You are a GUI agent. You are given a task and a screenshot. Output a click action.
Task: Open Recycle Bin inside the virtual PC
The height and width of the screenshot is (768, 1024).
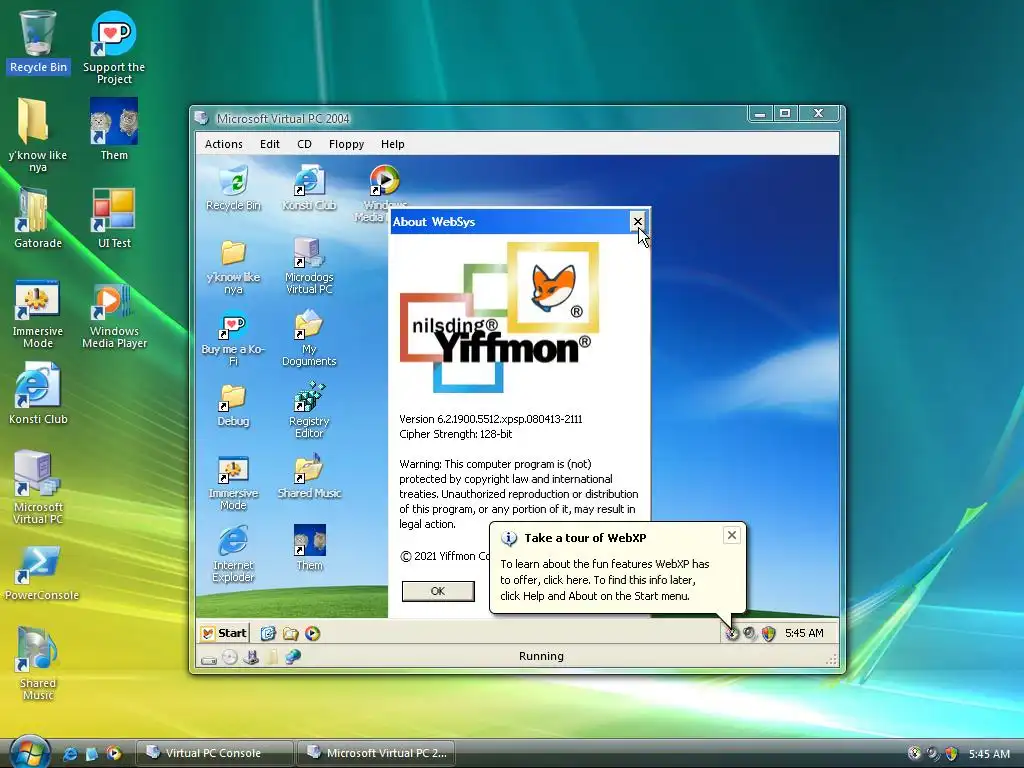233,187
